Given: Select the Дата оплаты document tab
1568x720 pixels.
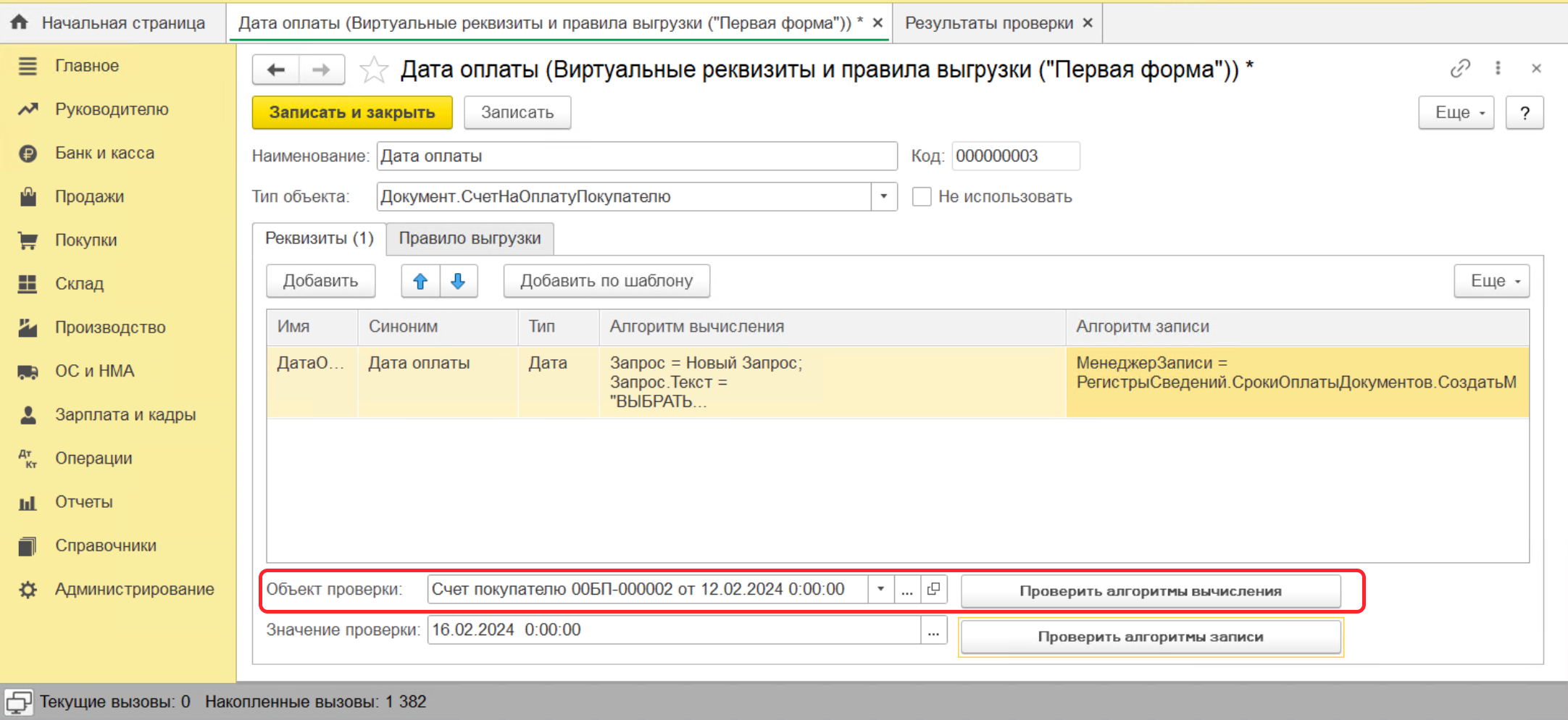Looking at the screenshot, I should [x=551, y=22].
